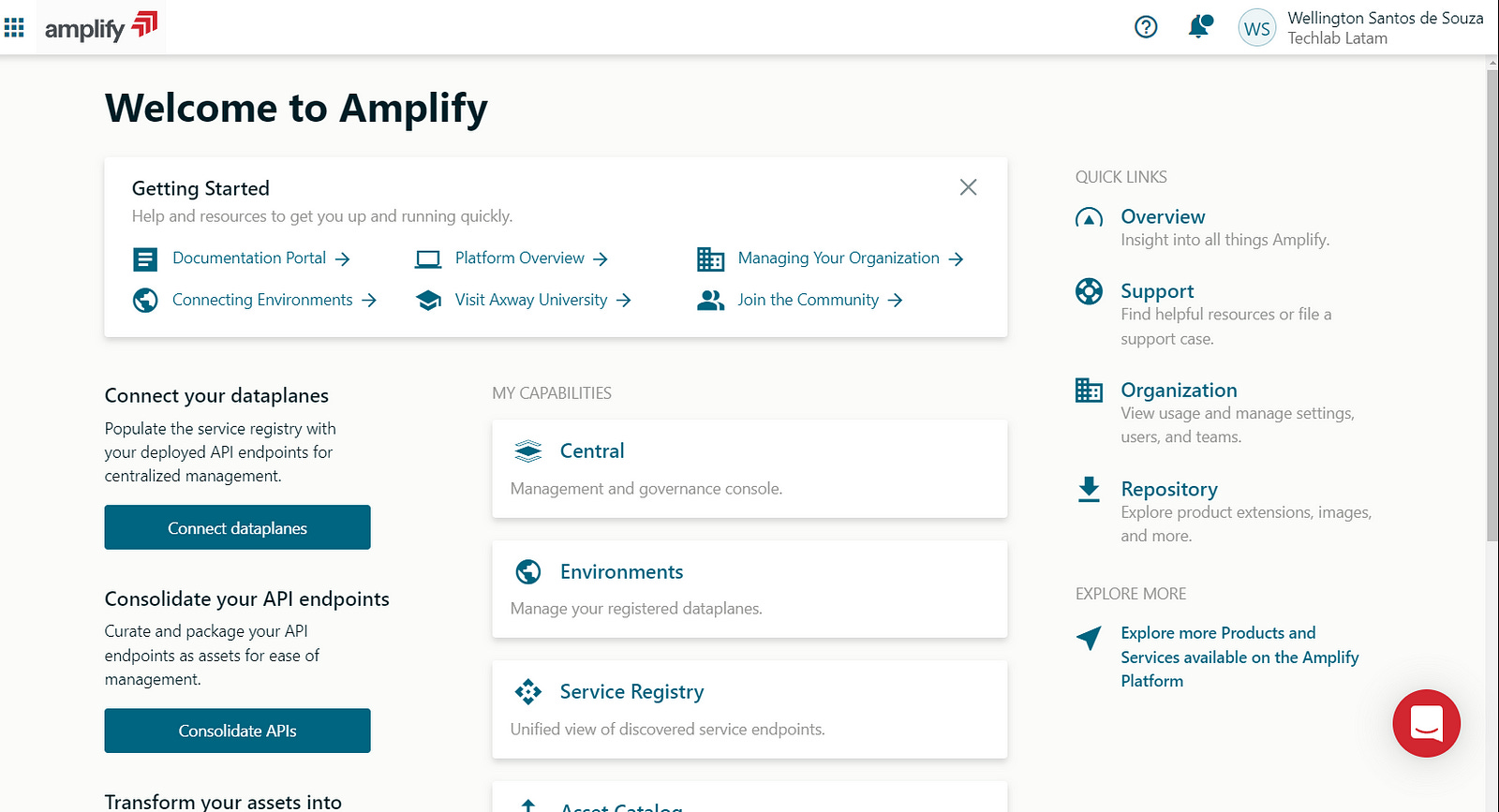Click the arrow beside Connecting Environments

tap(369, 301)
